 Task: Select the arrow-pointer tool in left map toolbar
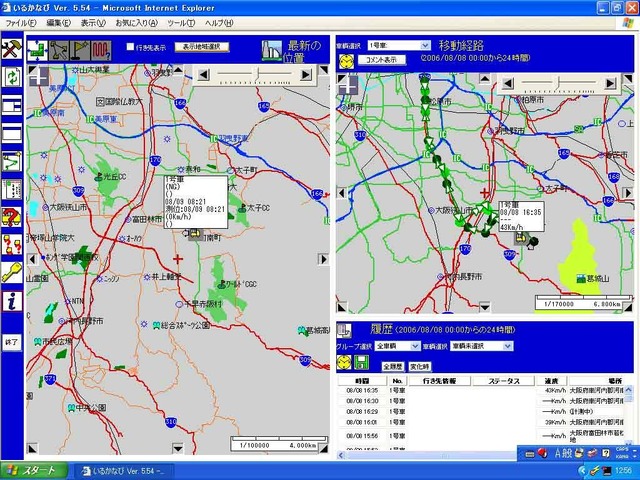coord(59,51)
